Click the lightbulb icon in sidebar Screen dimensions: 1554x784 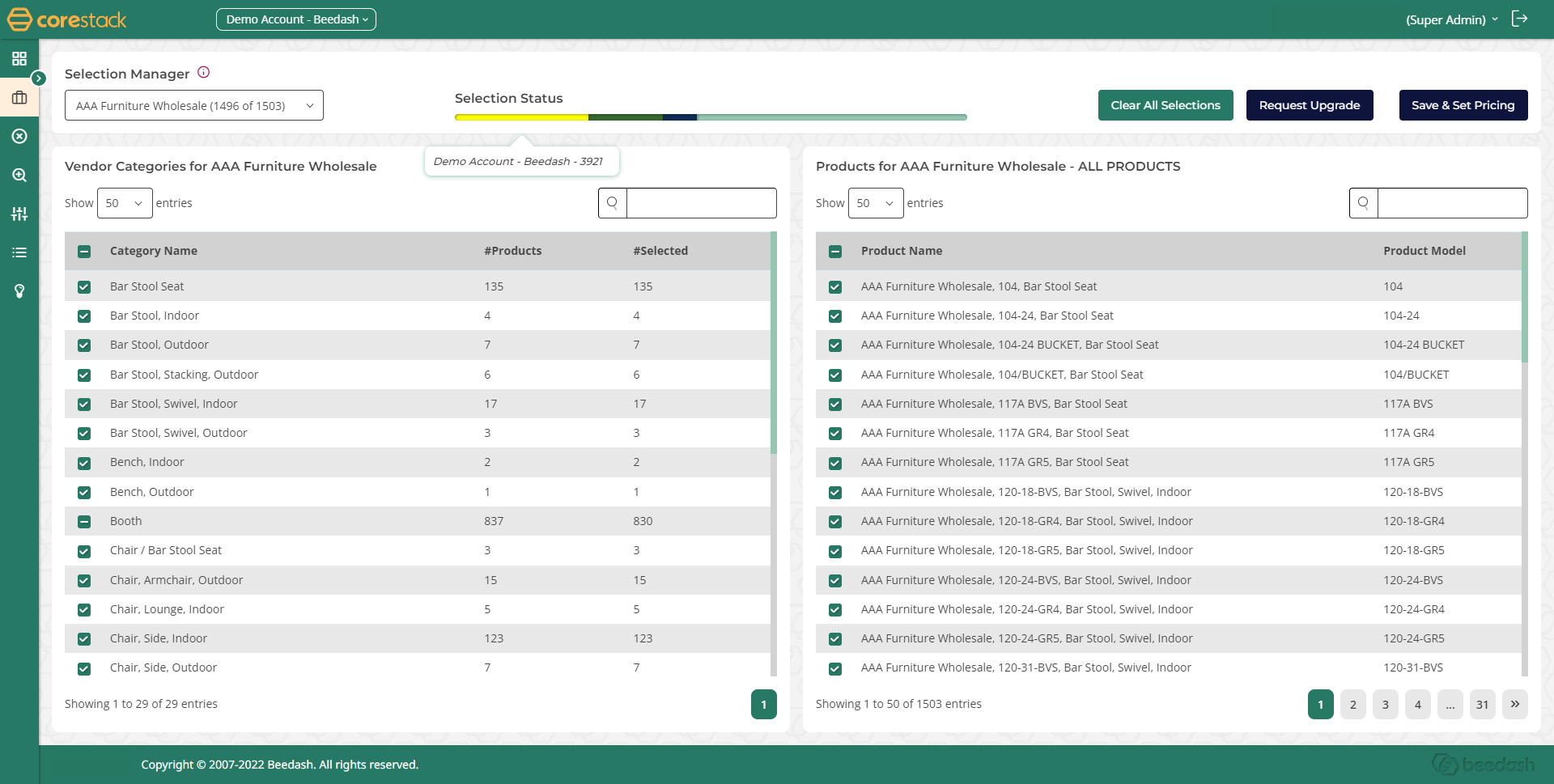click(19, 291)
